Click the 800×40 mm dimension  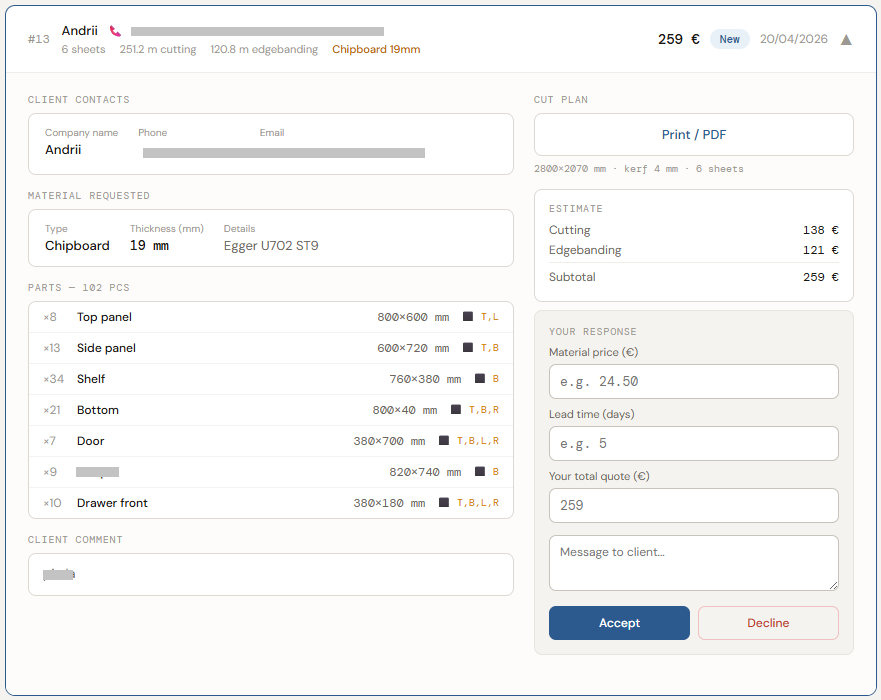coord(405,410)
